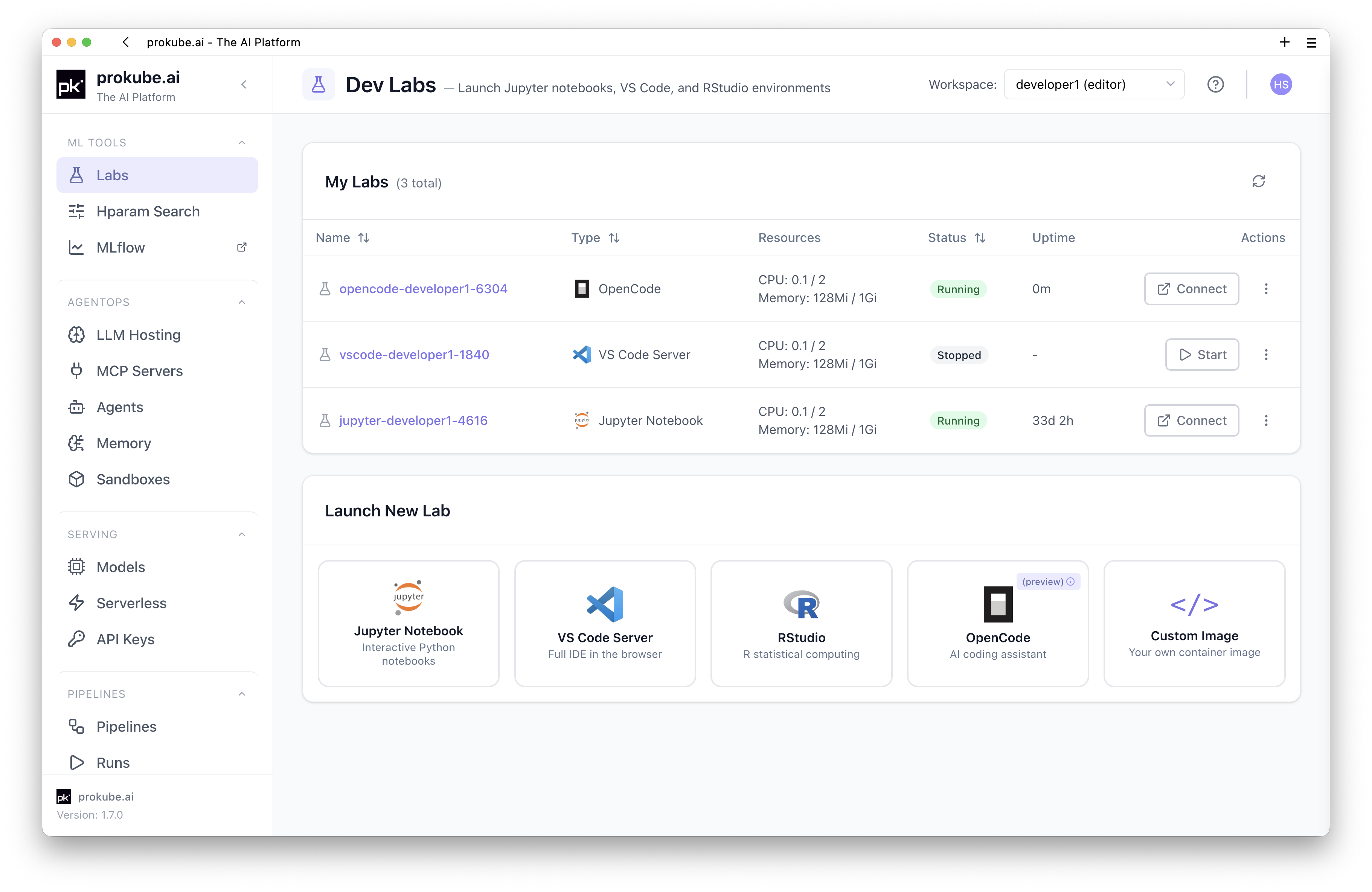Open the API Keys page
The image size is (1372, 892).
[157, 639]
